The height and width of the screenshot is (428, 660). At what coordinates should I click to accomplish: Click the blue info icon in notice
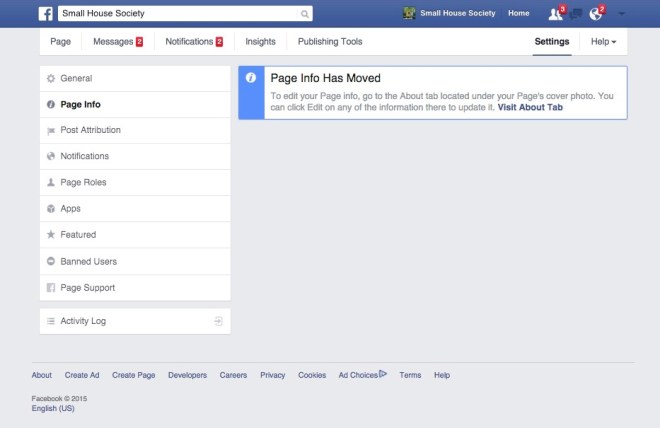coord(251,77)
